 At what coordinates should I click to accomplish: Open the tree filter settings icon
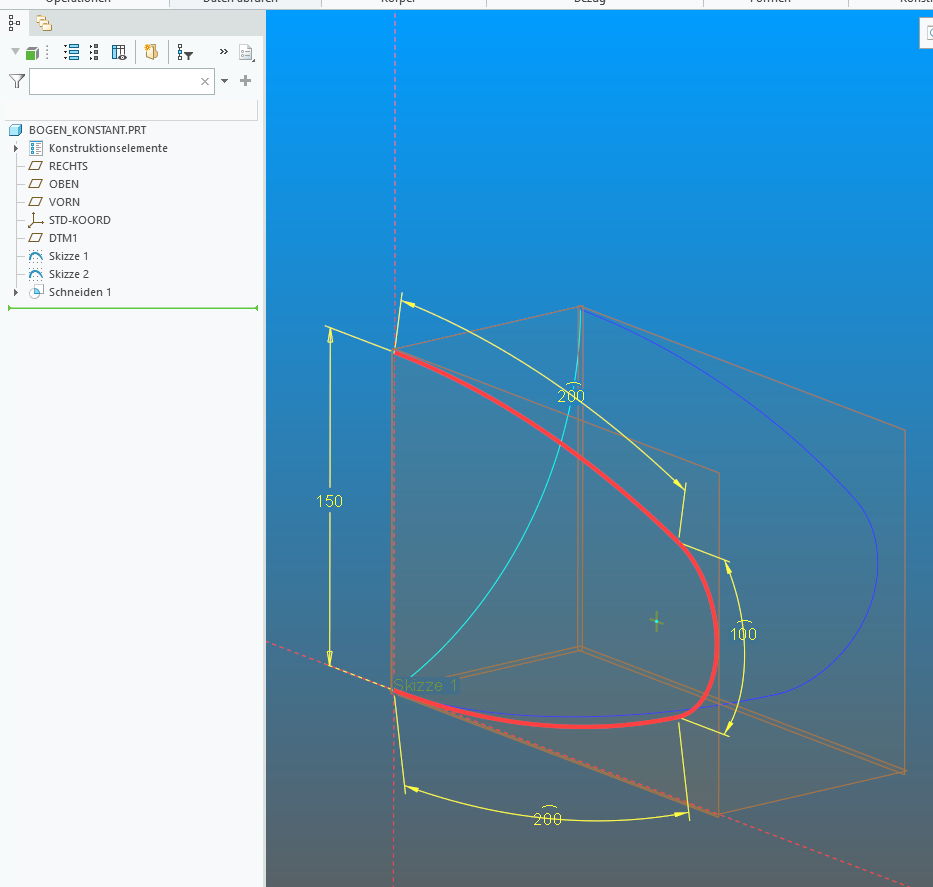184,52
